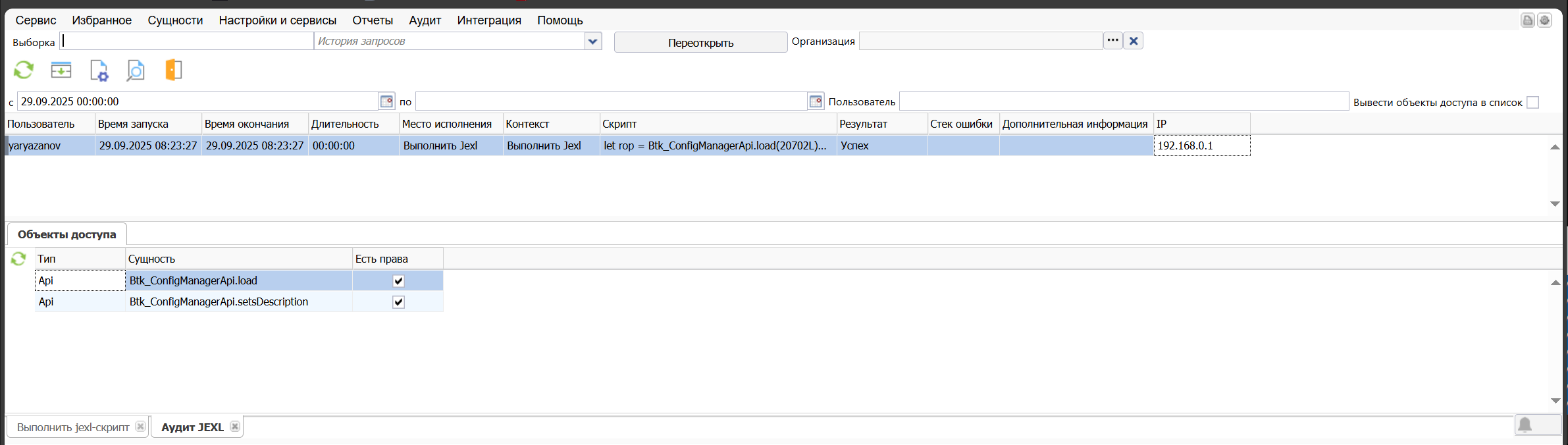Expand the История запросов dropdown

593,41
